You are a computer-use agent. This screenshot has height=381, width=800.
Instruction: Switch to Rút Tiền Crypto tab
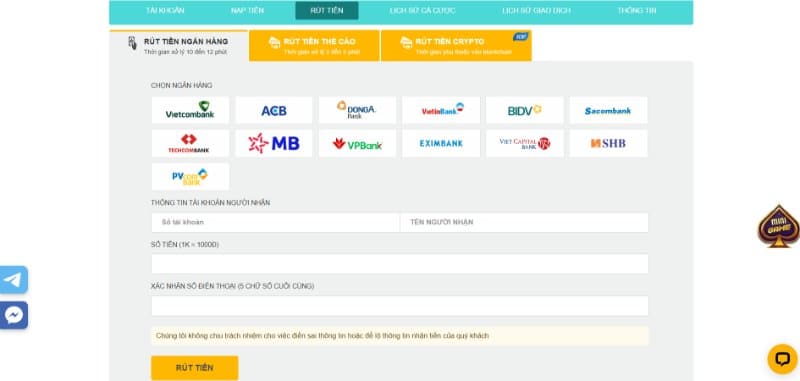456,46
